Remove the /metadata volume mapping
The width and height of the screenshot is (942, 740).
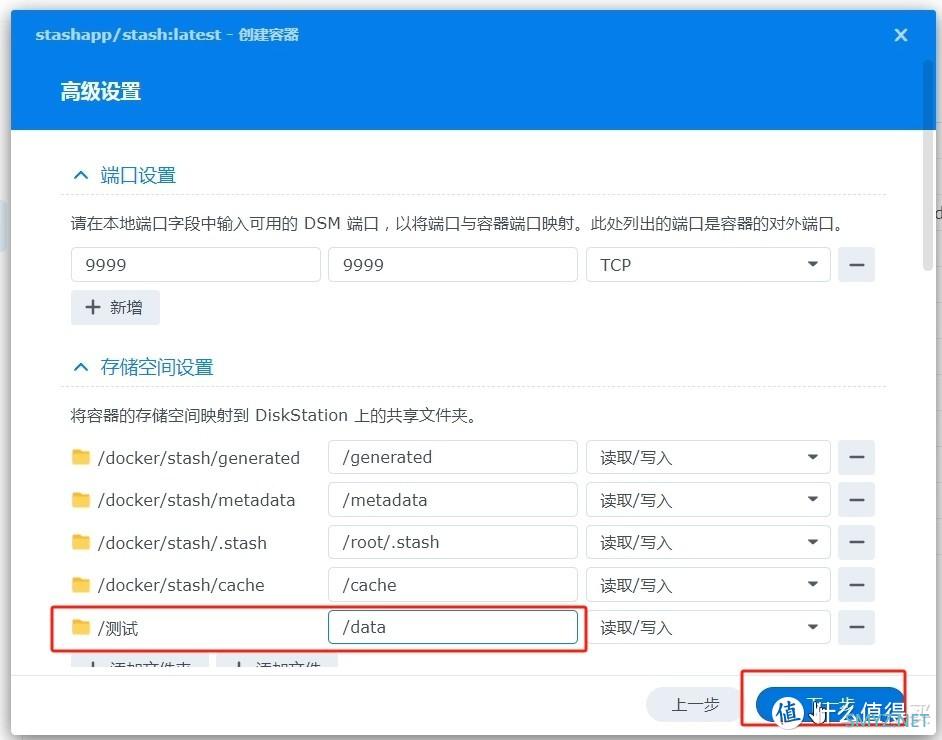(856, 500)
